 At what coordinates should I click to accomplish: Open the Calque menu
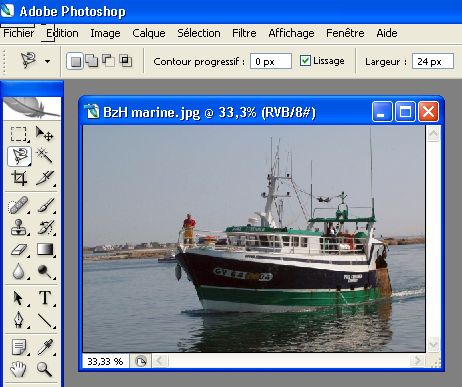(x=149, y=33)
